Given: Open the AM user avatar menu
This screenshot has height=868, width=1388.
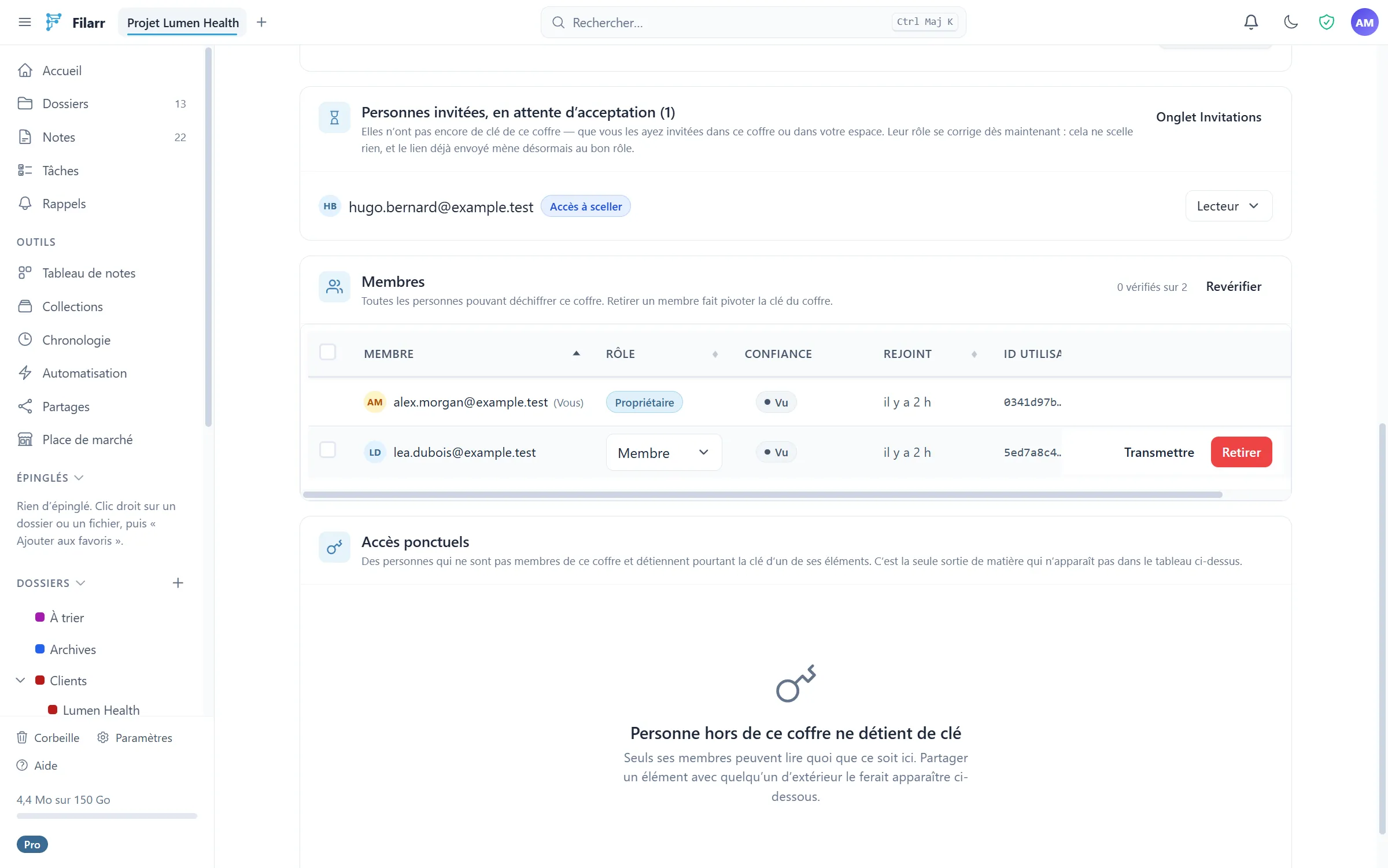Looking at the screenshot, I should pyautogui.click(x=1364, y=23).
